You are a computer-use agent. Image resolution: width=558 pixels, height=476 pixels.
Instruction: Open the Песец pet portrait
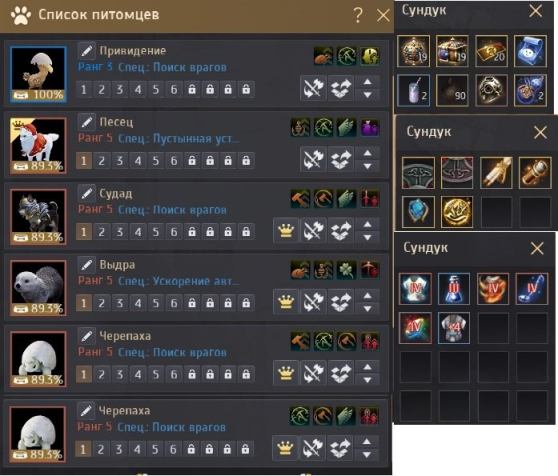(x=38, y=146)
